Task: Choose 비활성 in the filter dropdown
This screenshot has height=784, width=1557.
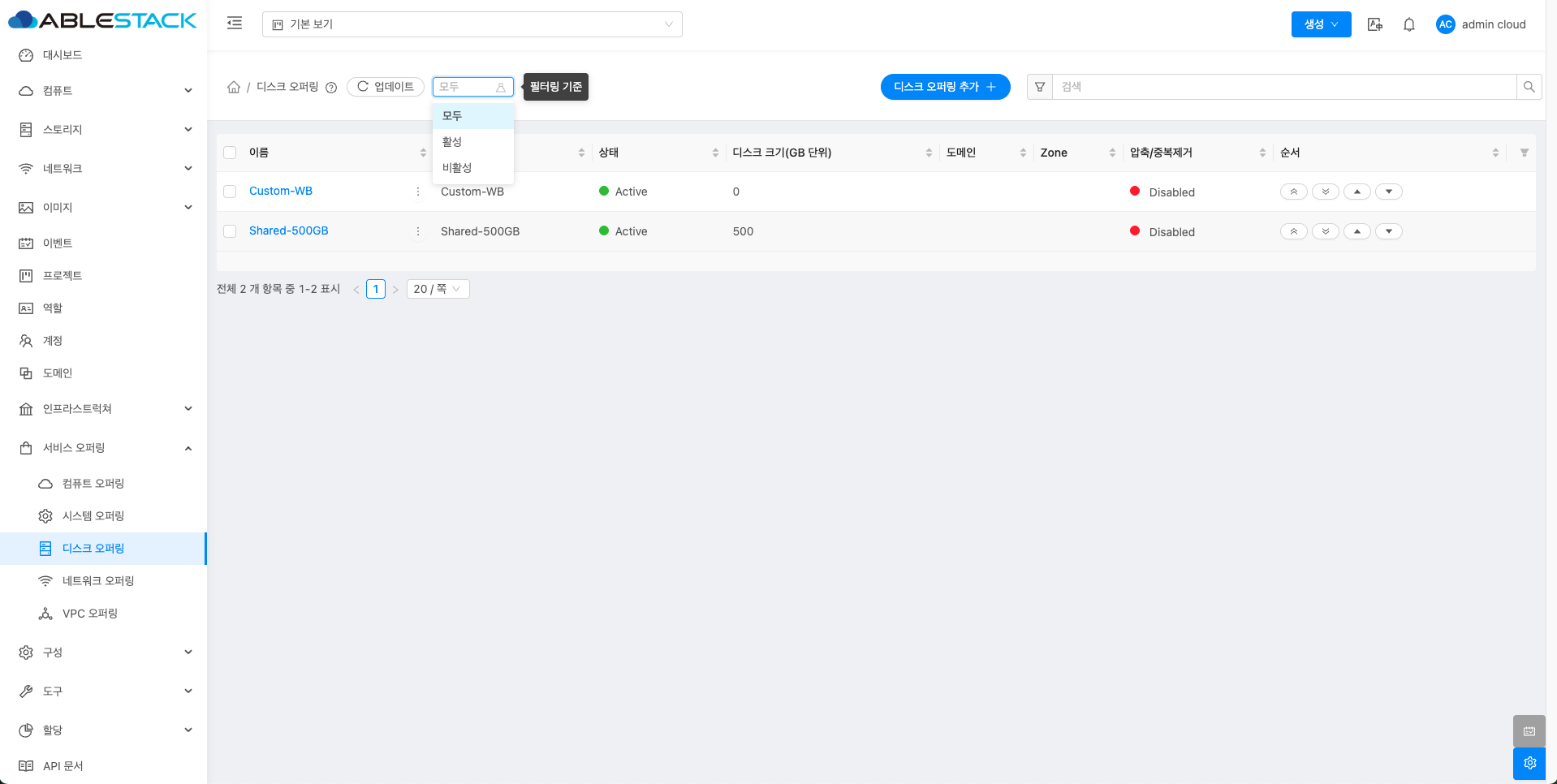Action: [x=457, y=168]
